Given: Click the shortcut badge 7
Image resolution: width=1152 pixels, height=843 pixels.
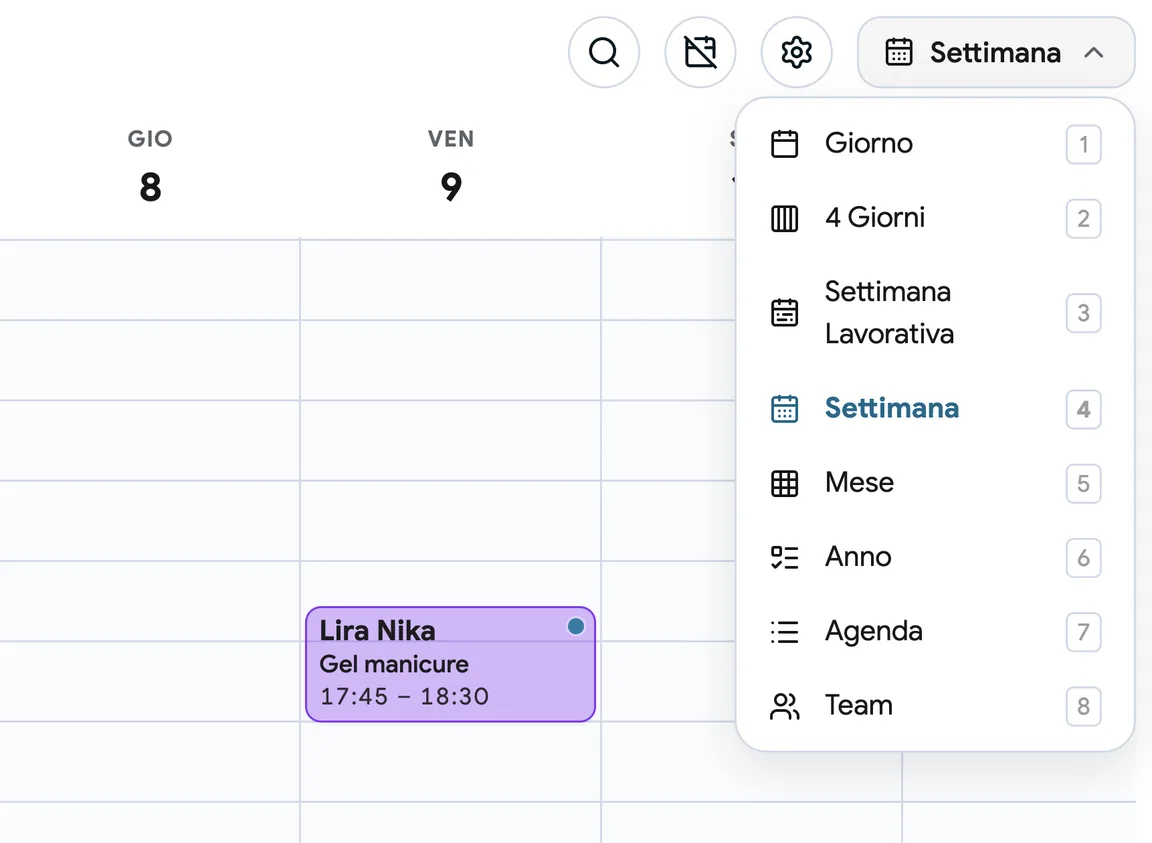Looking at the screenshot, I should tap(1083, 632).
